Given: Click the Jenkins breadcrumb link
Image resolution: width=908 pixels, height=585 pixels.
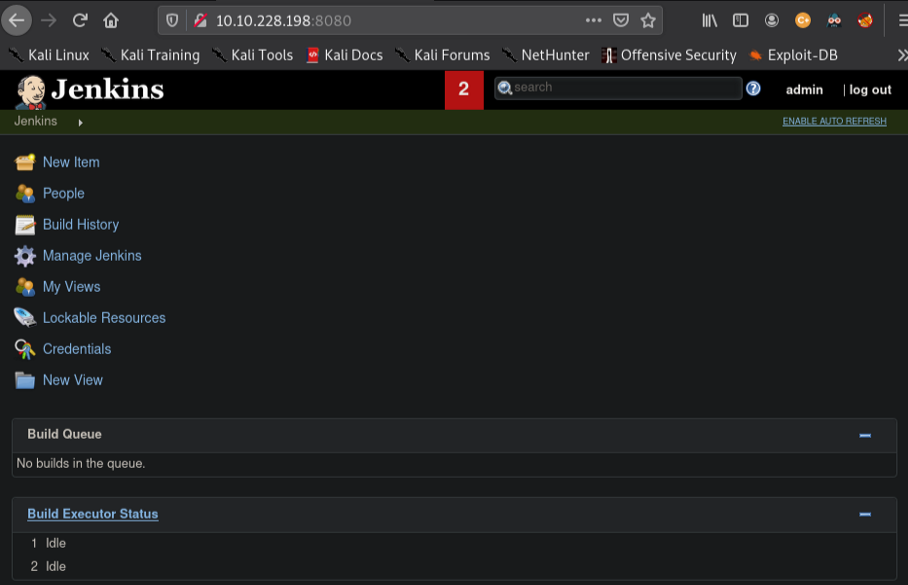Looking at the screenshot, I should pos(35,121).
